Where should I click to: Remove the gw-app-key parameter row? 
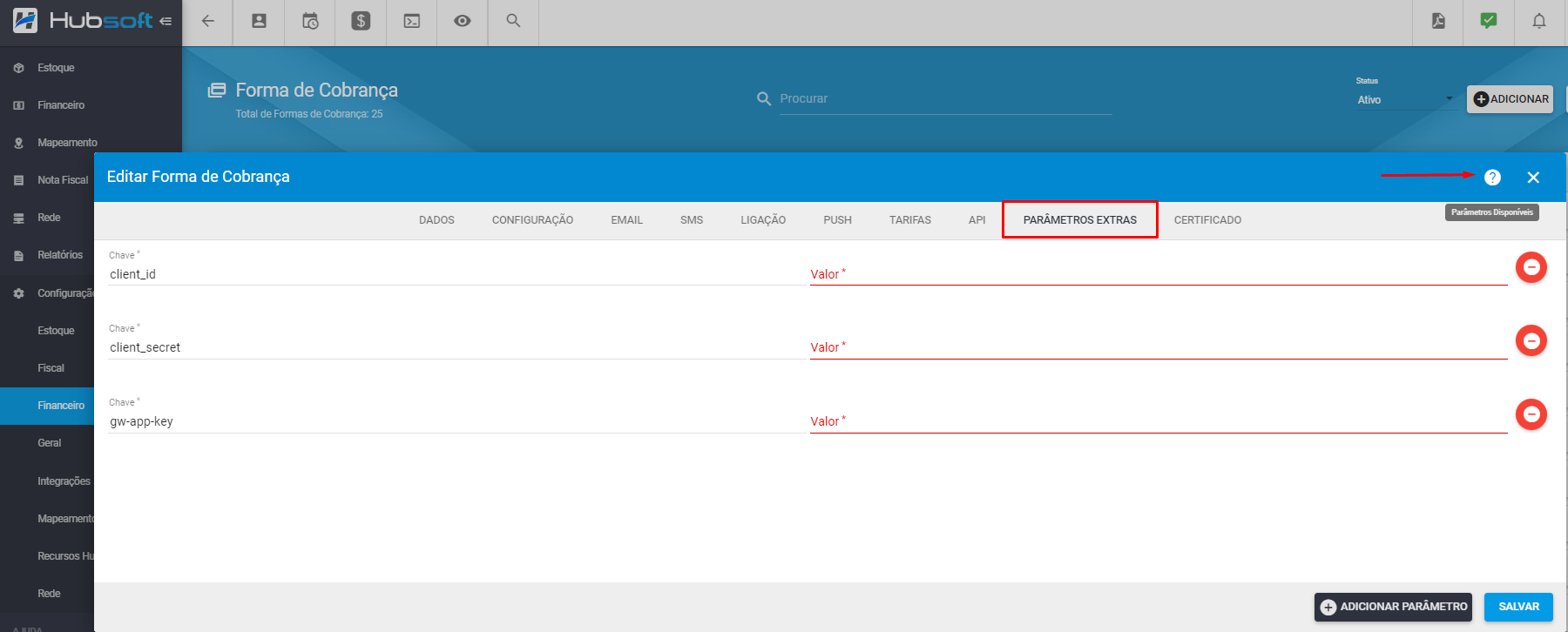tap(1531, 414)
